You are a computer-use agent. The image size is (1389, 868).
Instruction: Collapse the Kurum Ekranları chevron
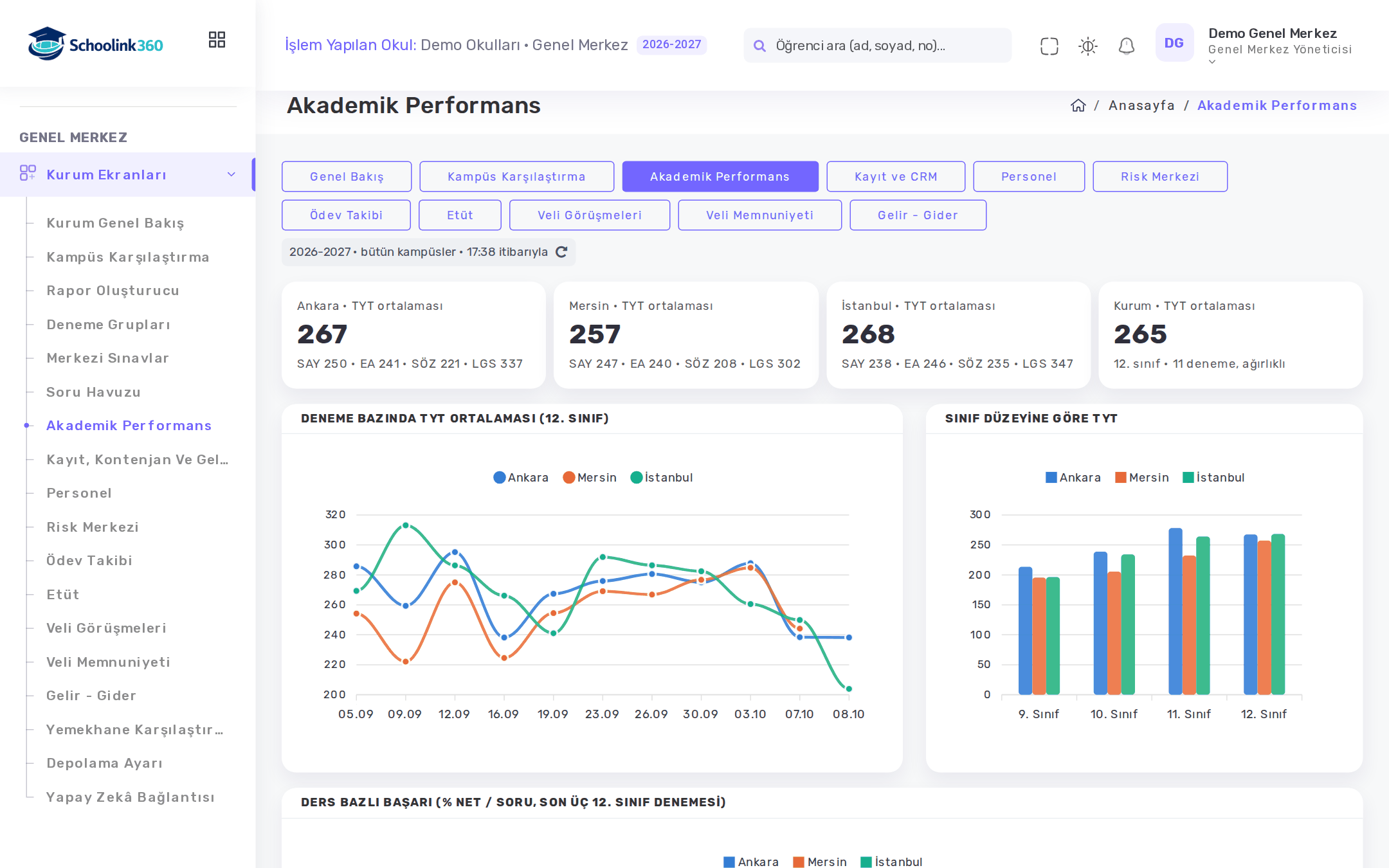pos(232,174)
